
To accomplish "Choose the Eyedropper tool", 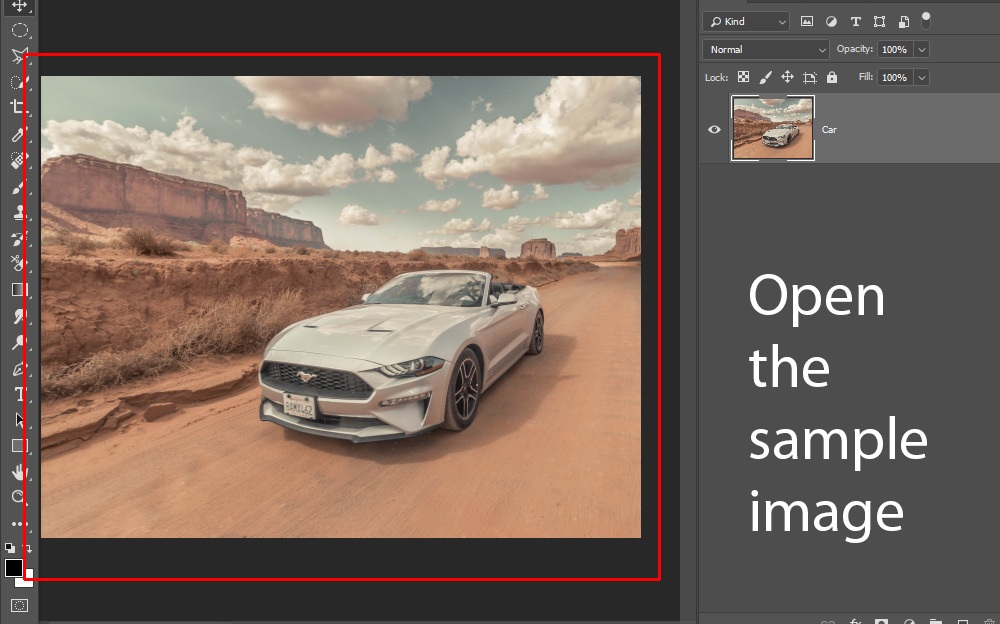I will coord(18,134).
